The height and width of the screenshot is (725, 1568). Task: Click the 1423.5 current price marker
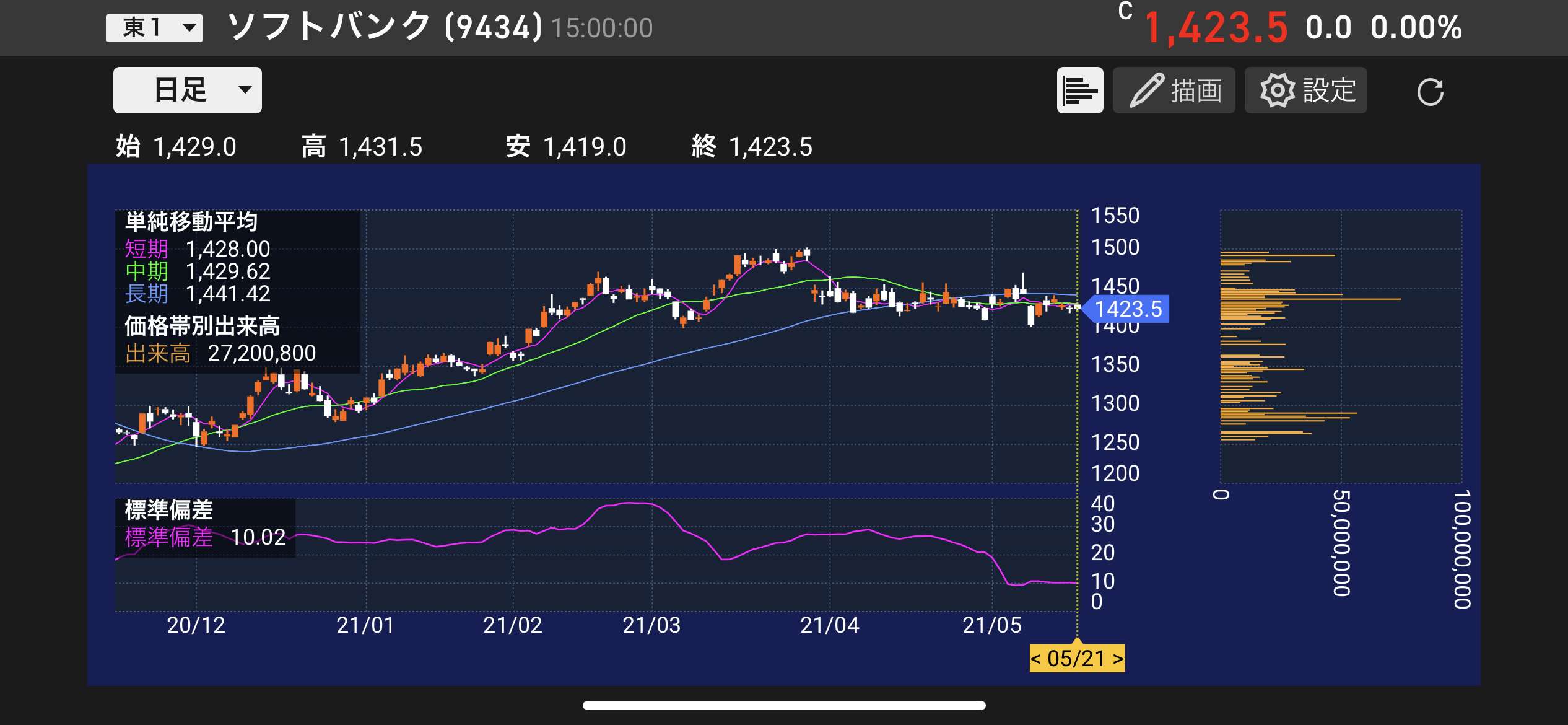1127,309
